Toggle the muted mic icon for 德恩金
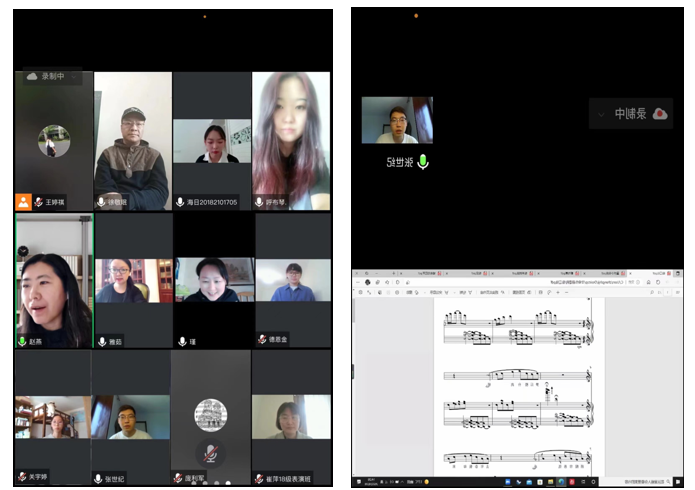This screenshot has width=695, height=490. (262, 339)
